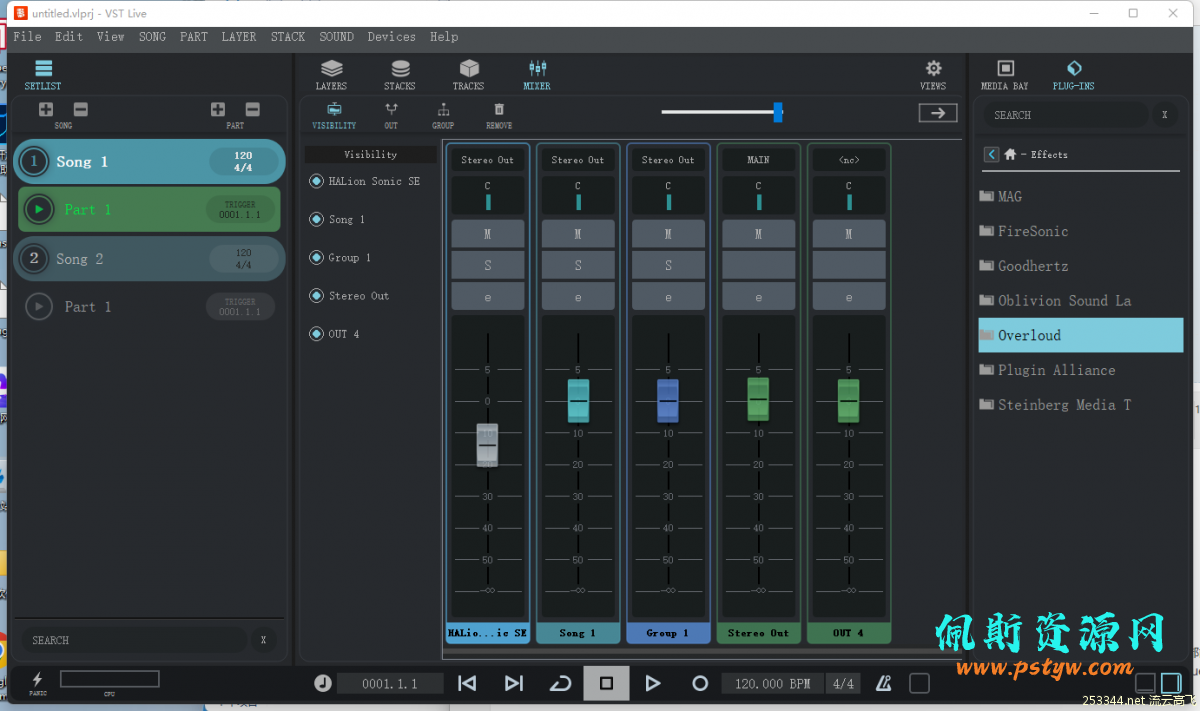The image size is (1200, 711).
Task: Mute the Song 1 channel
Action: [578, 234]
